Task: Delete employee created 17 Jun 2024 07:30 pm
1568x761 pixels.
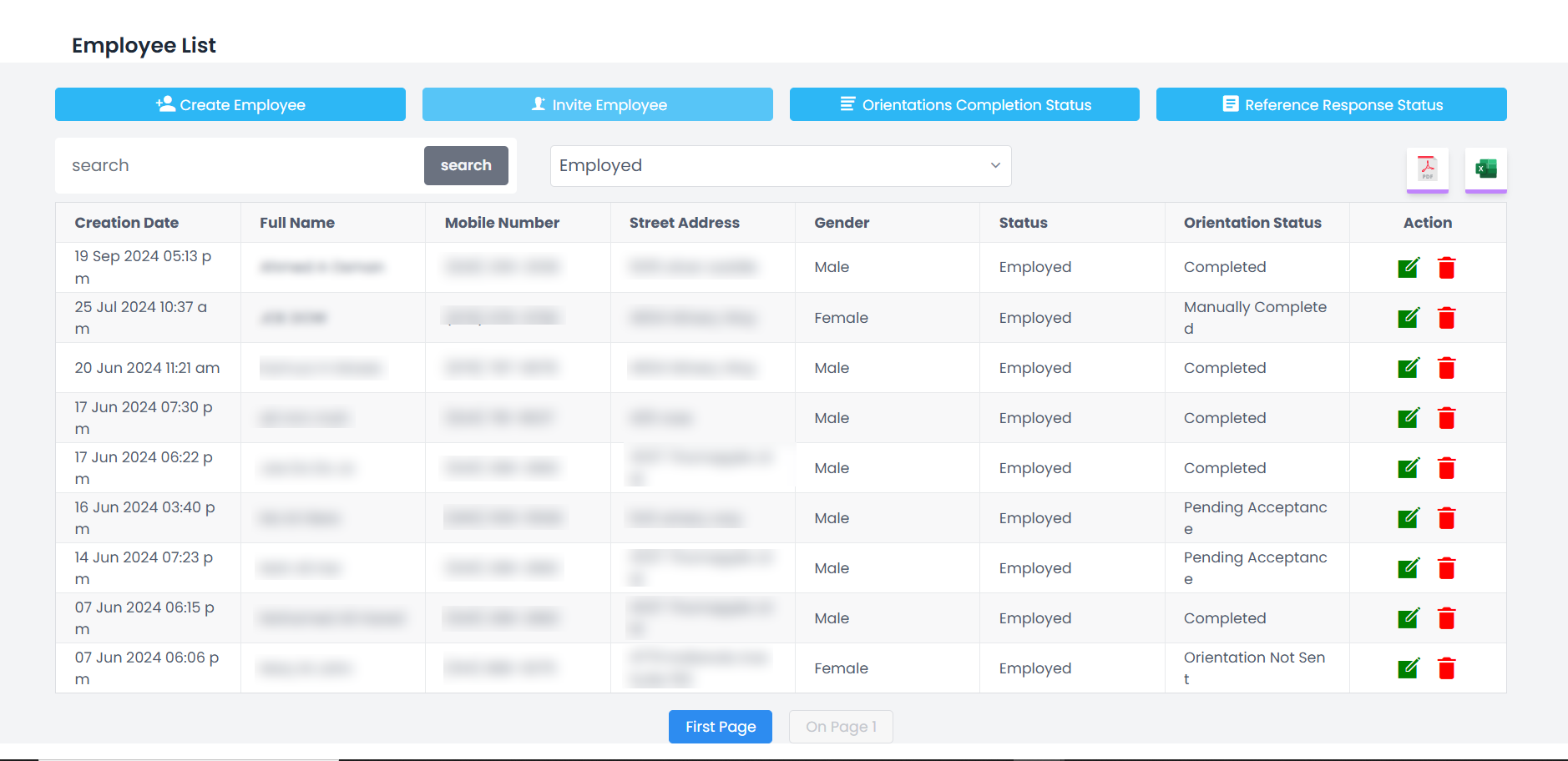Action: point(1446,418)
